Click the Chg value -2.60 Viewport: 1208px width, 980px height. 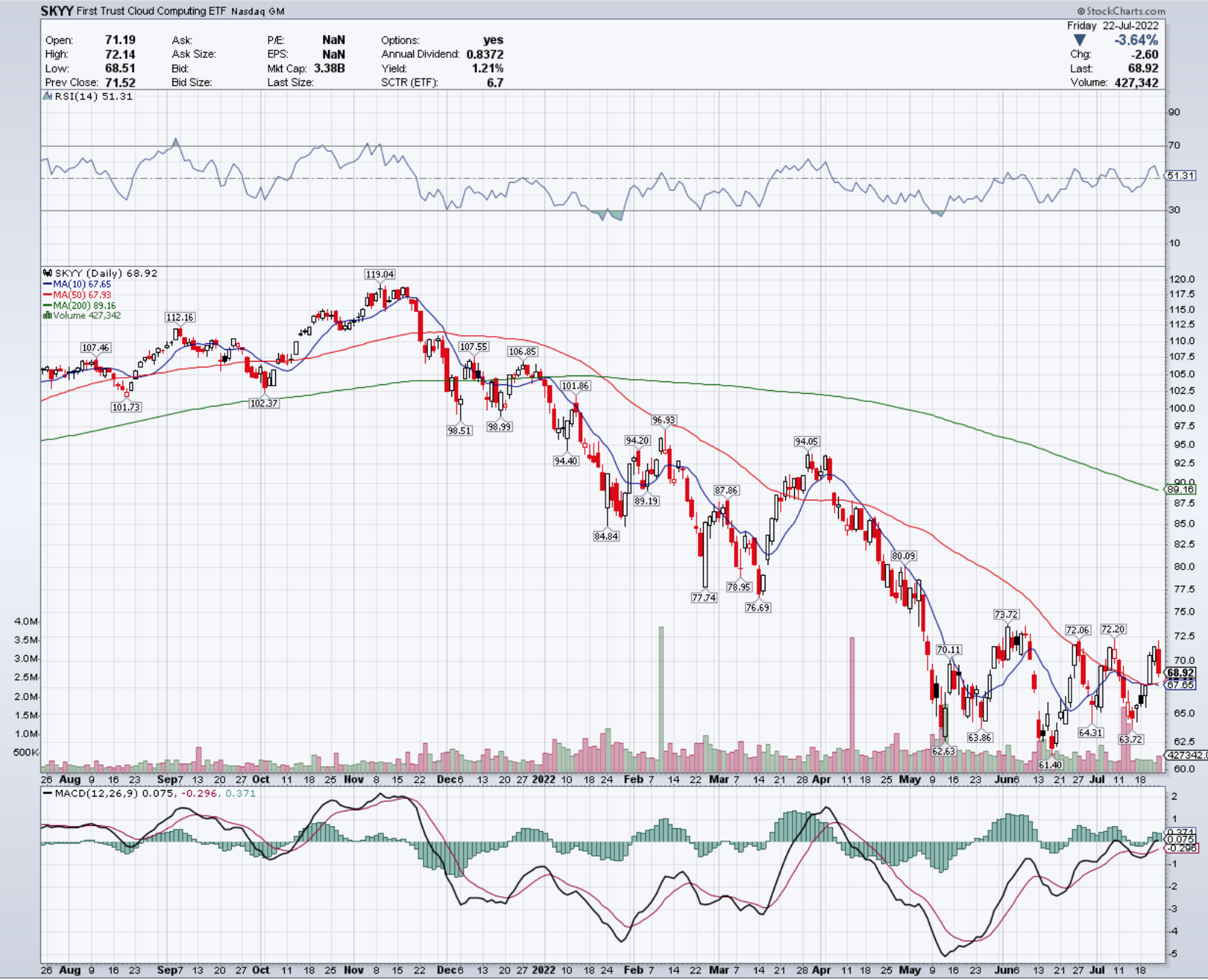point(1145,54)
